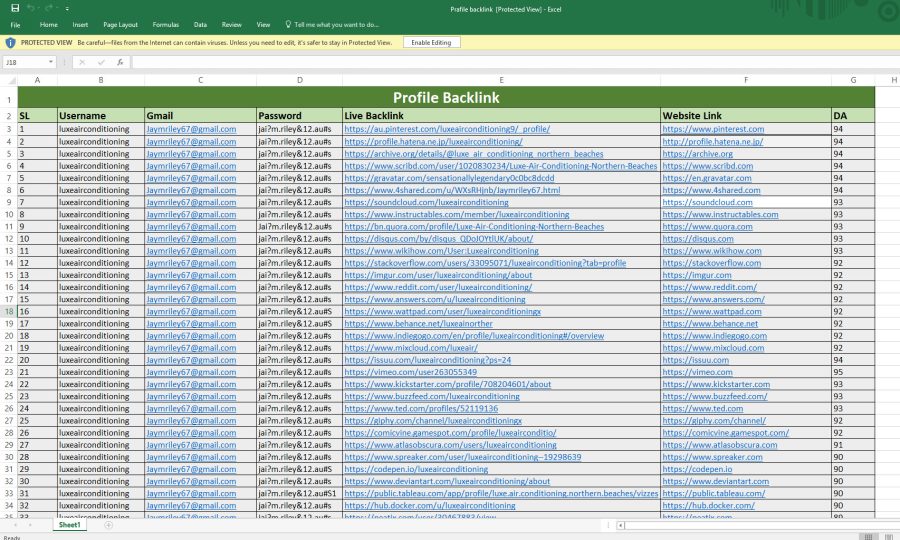Open the vimeo.com/user263055349 live backlink
The width and height of the screenshot is (900, 540).
point(410,372)
